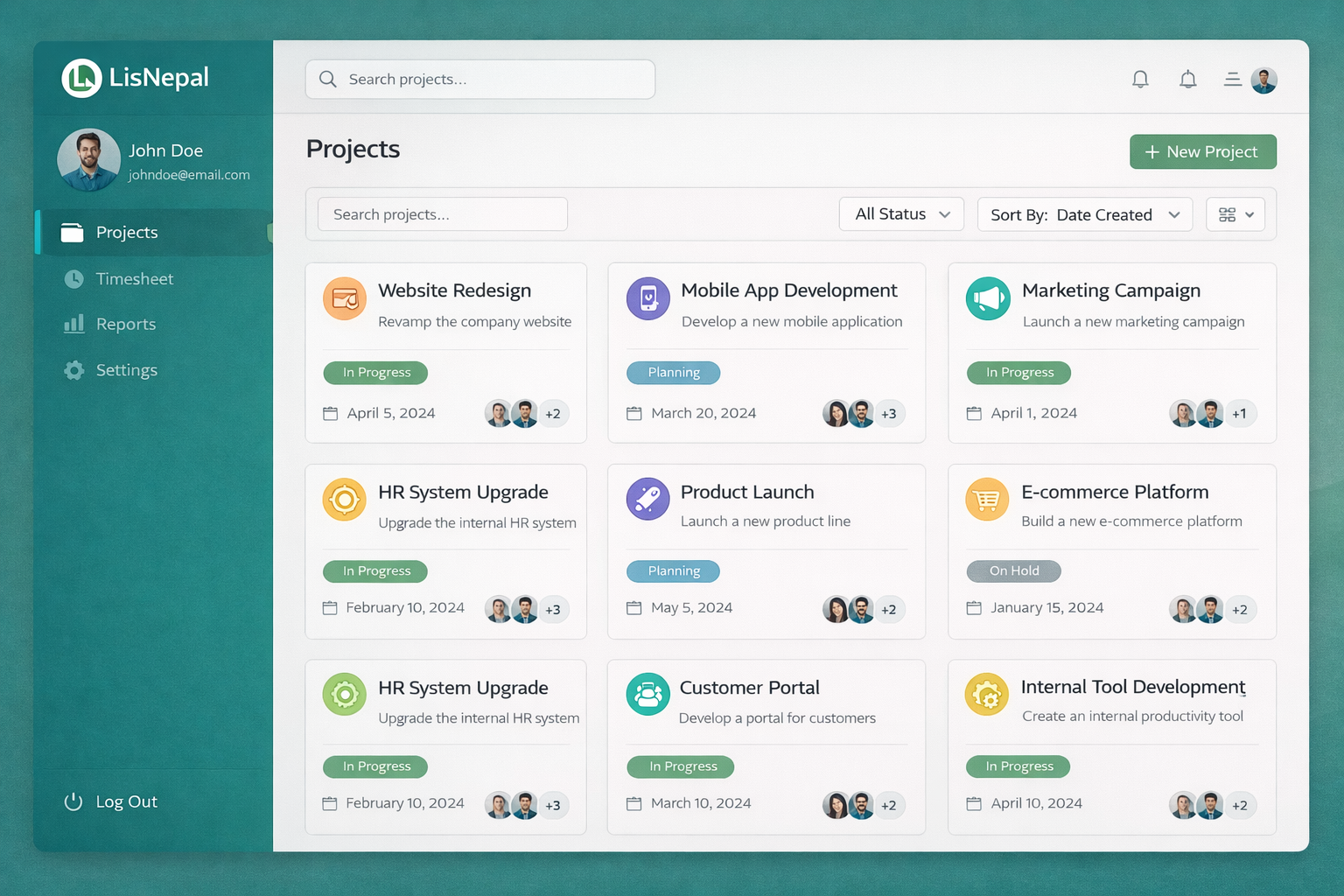Open the Marketing Campaign project title
The height and width of the screenshot is (896, 1344).
1111,290
